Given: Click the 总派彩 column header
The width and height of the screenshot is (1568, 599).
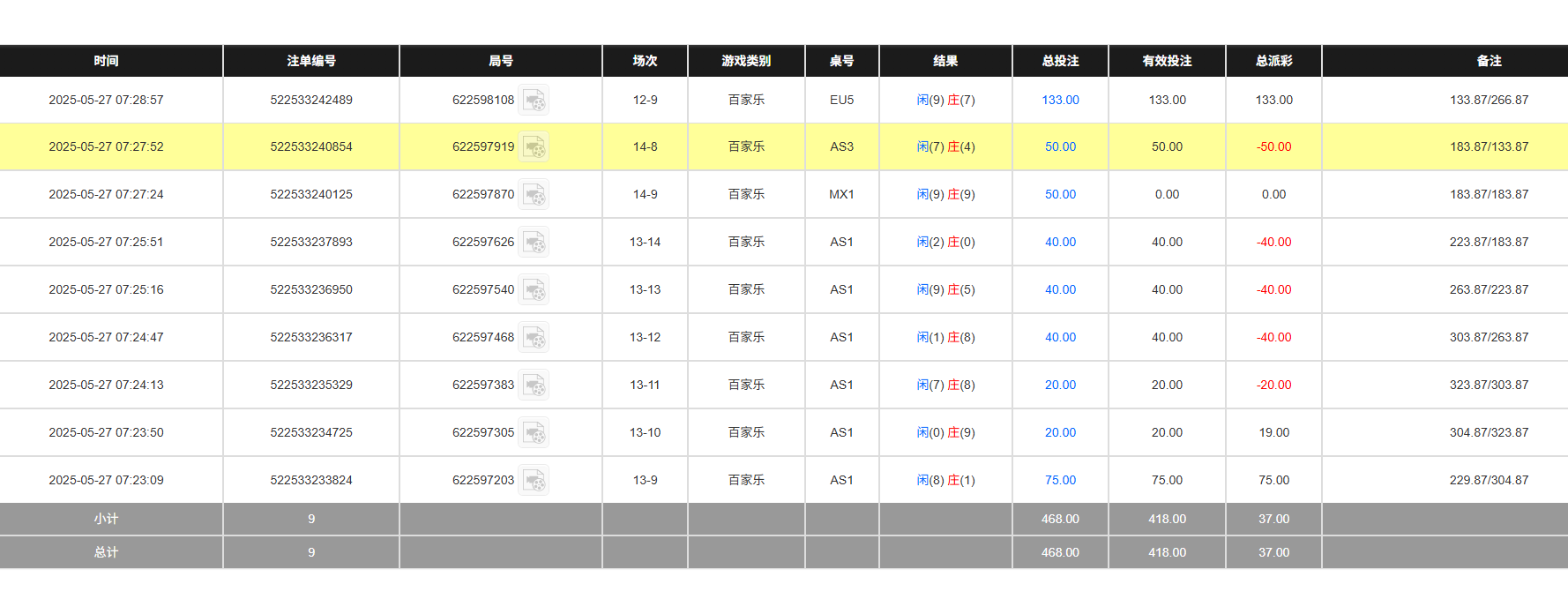Looking at the screenshot, I should (1273, 61).
